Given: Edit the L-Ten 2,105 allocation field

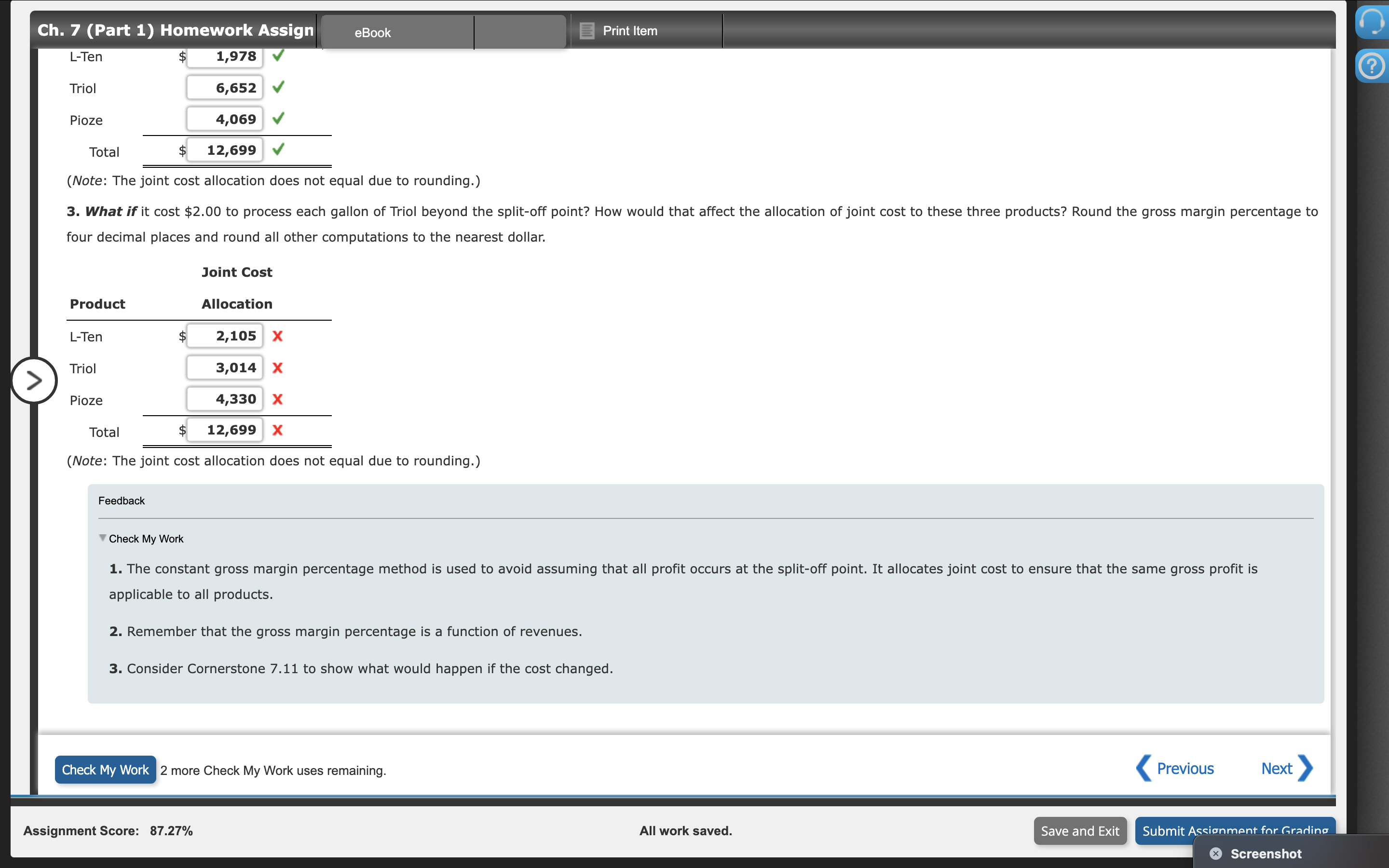Looking at the screenshot, I should pos(225,337).
